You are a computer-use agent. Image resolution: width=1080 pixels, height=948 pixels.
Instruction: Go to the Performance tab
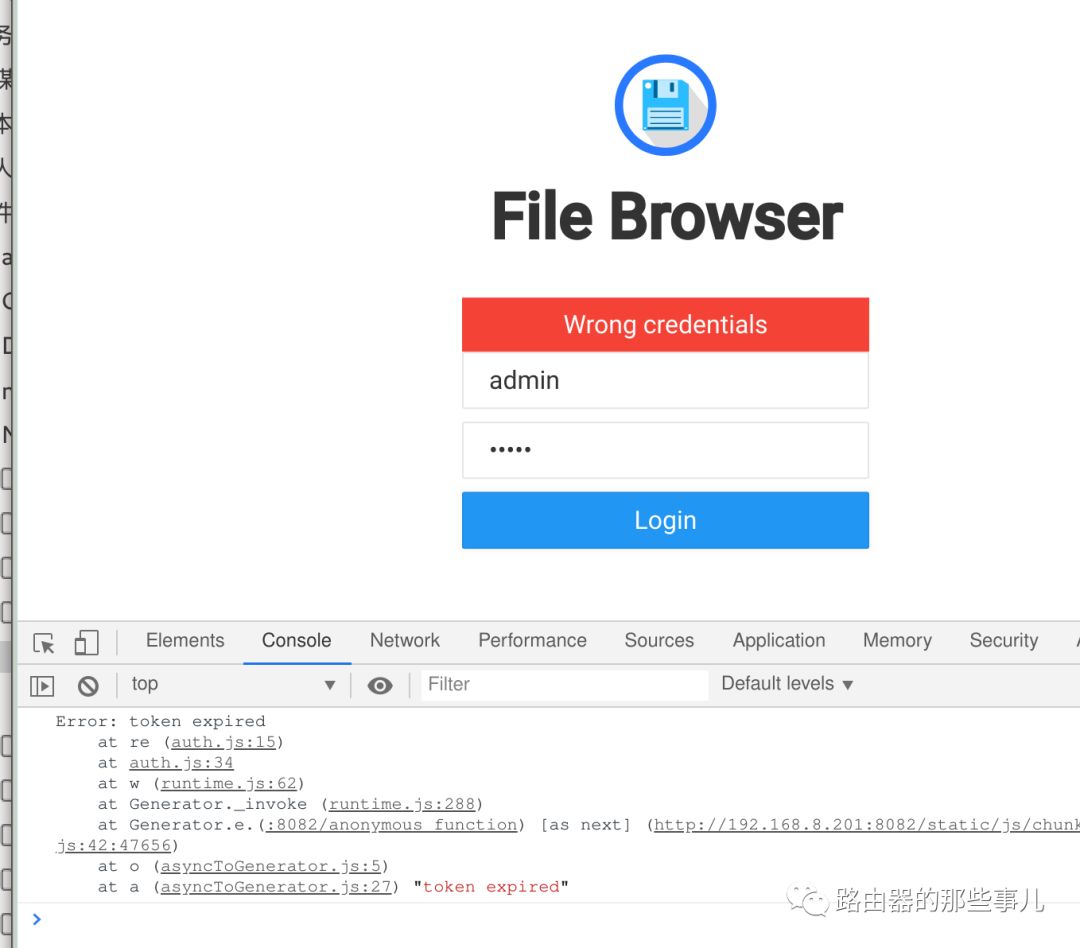(x=532, y=640)
